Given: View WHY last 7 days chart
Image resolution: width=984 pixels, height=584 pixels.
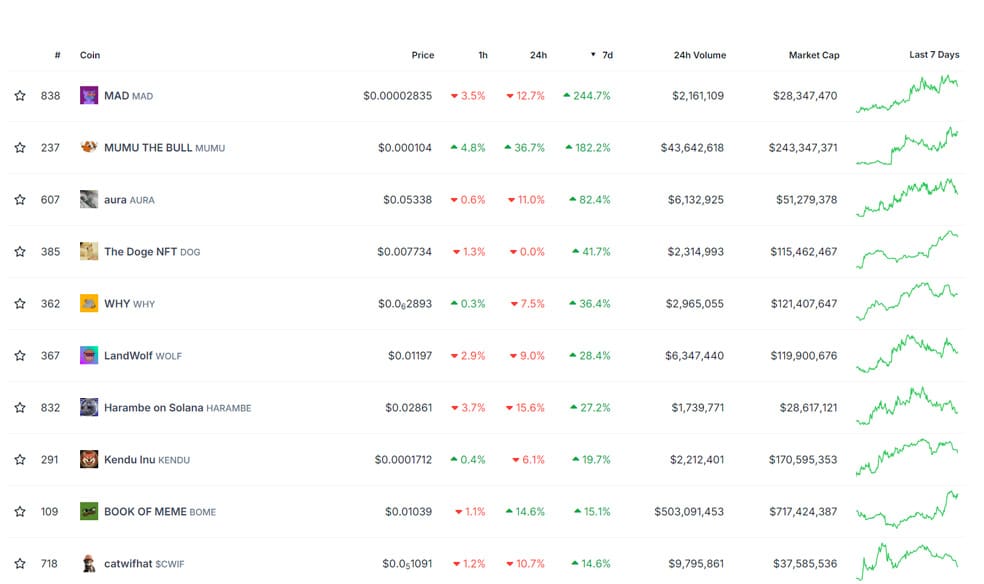Looking at the screenshot, I should [x=907, y=302].
